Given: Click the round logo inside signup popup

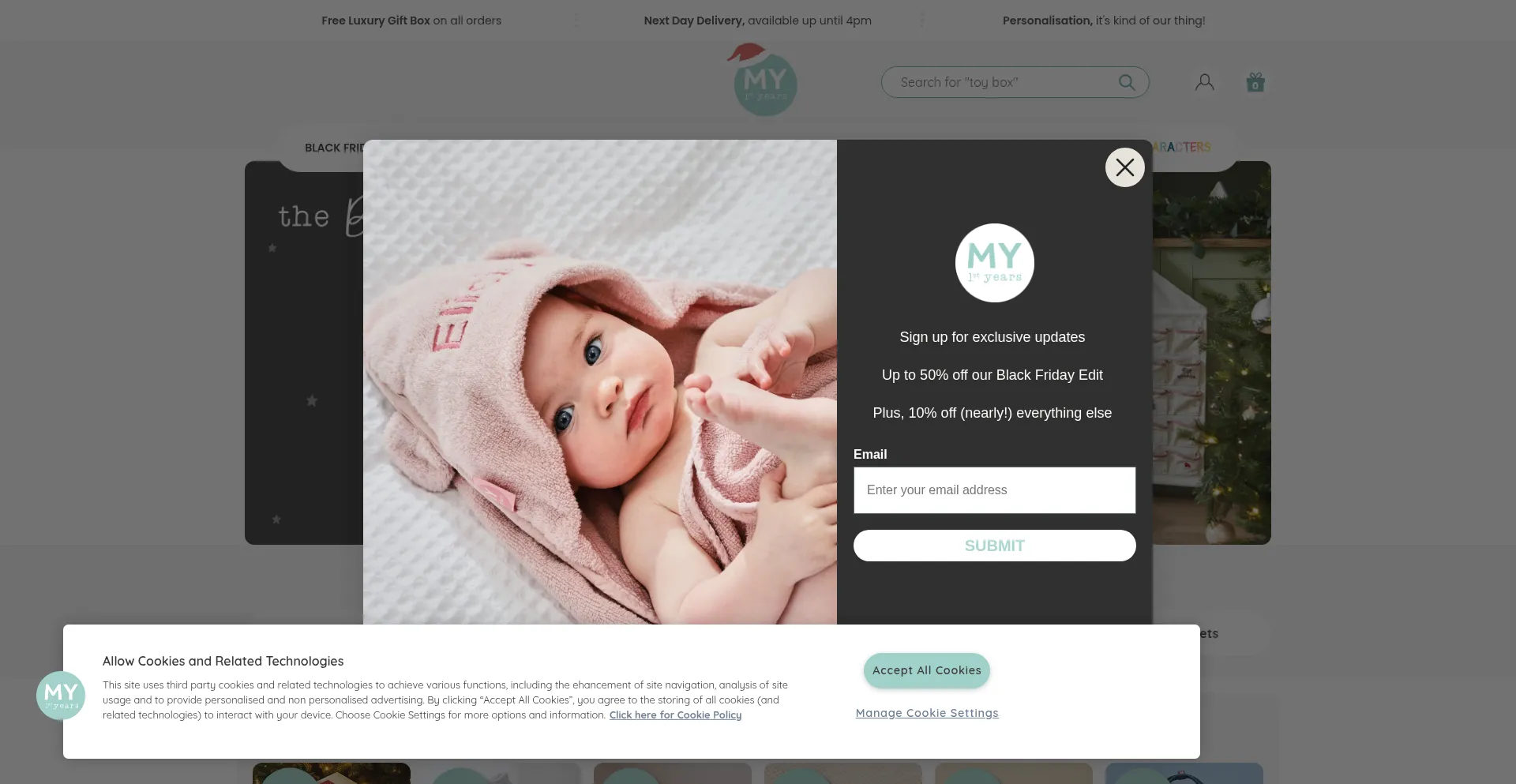Looking at the screenshot, I should [x=994, y=263].
